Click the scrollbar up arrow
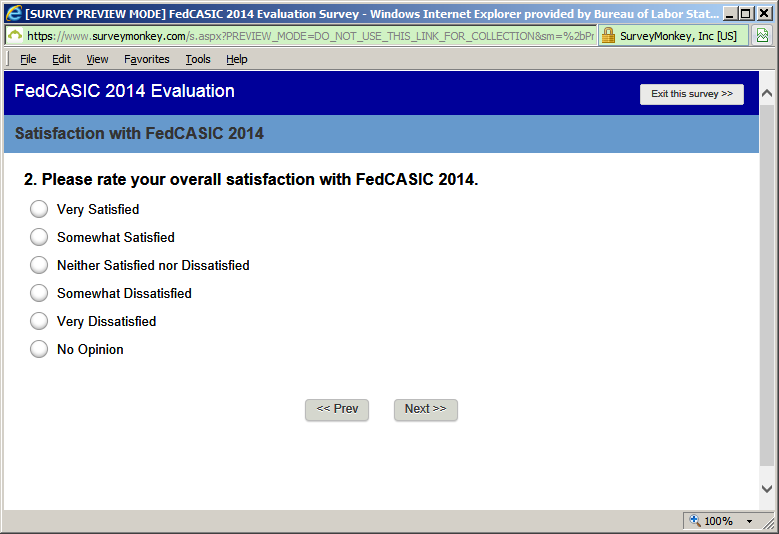 [x=767, y=93]
